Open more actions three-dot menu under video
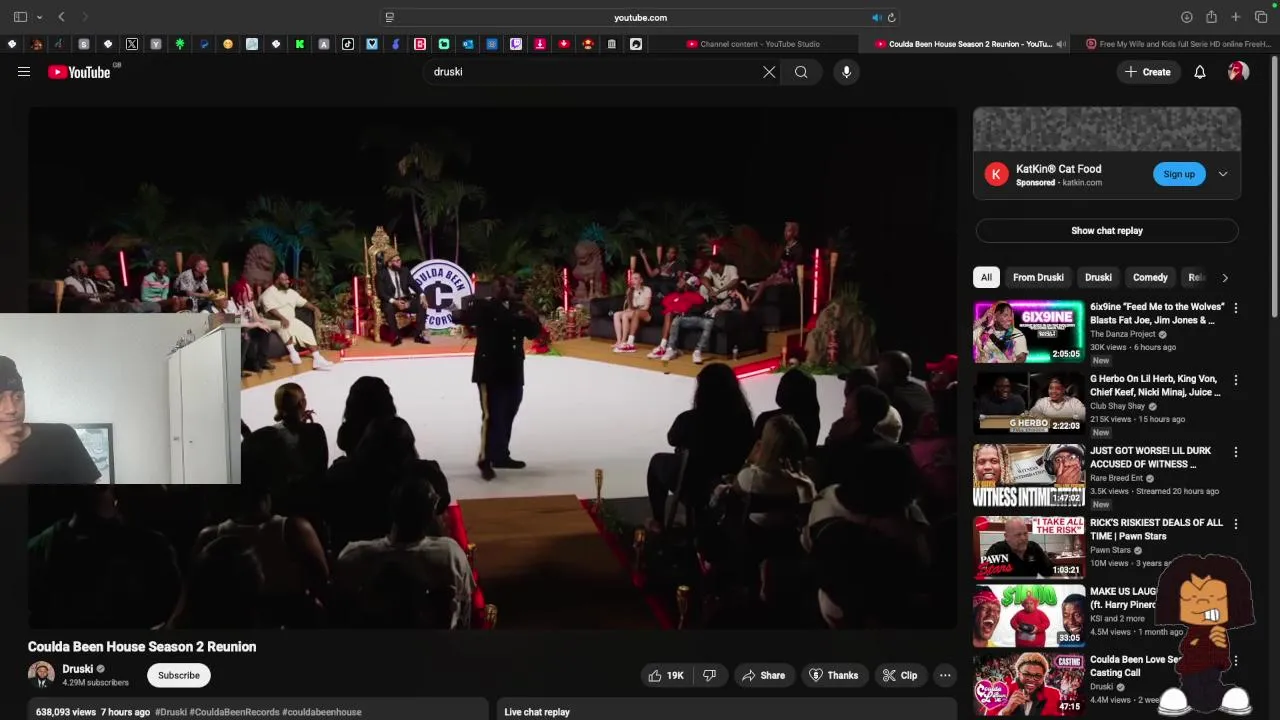Image resolution: width=1280 pixels, height=720 pixels. point(945,675)
